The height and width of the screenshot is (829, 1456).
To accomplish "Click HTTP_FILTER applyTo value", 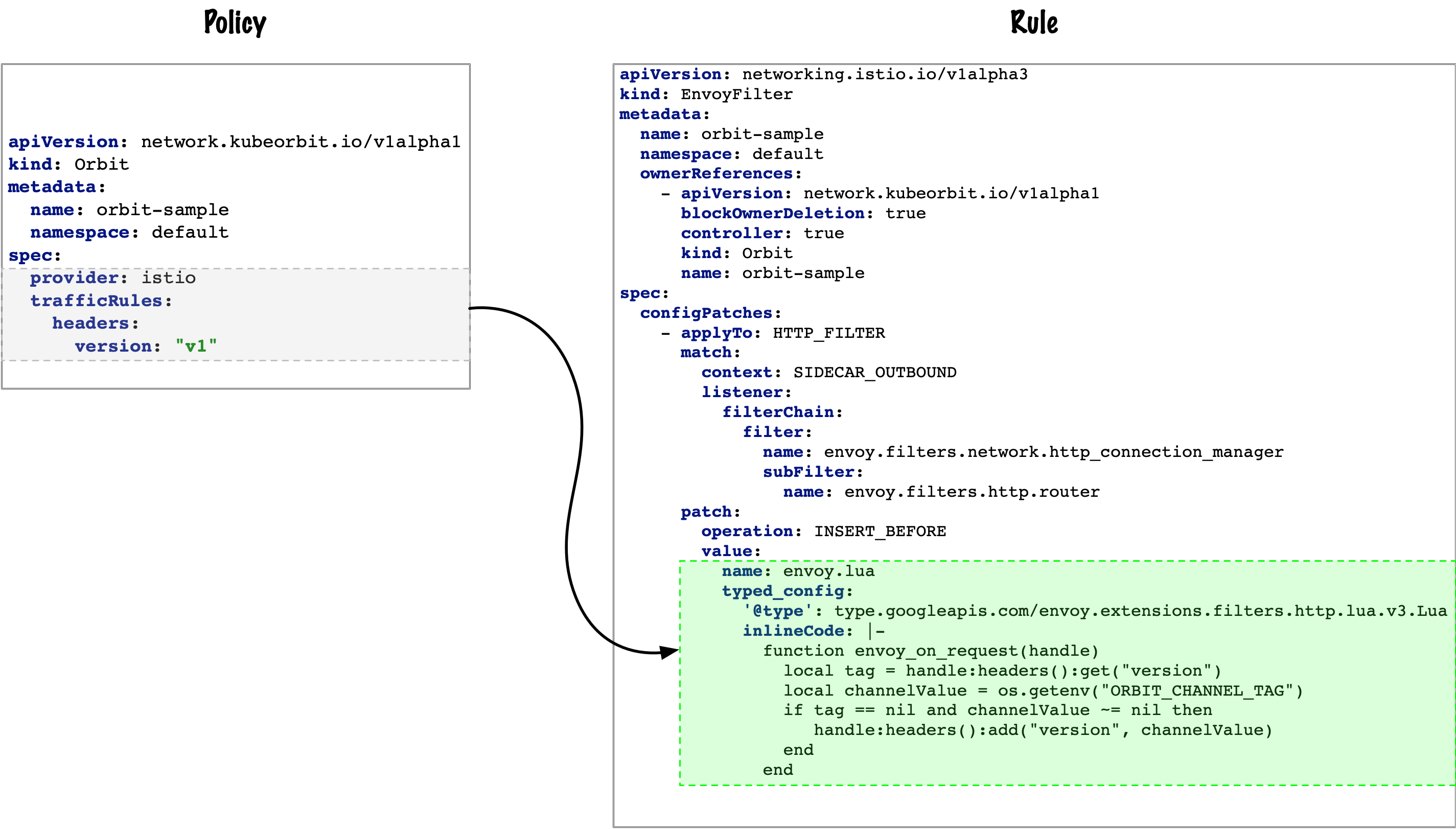I will click(829, 333).
